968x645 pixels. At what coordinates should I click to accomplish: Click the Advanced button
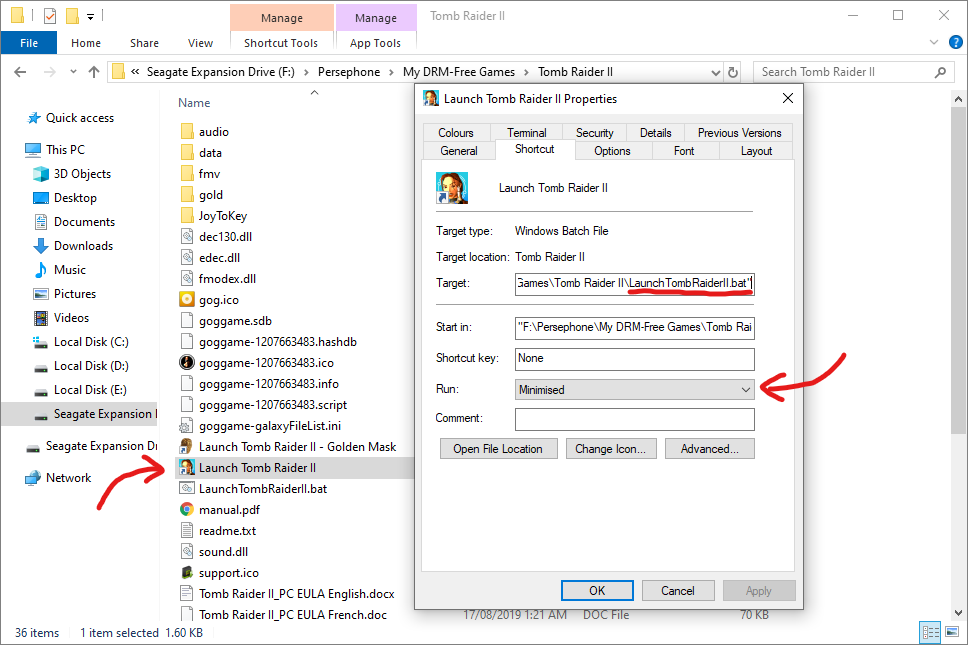point(709,449)
